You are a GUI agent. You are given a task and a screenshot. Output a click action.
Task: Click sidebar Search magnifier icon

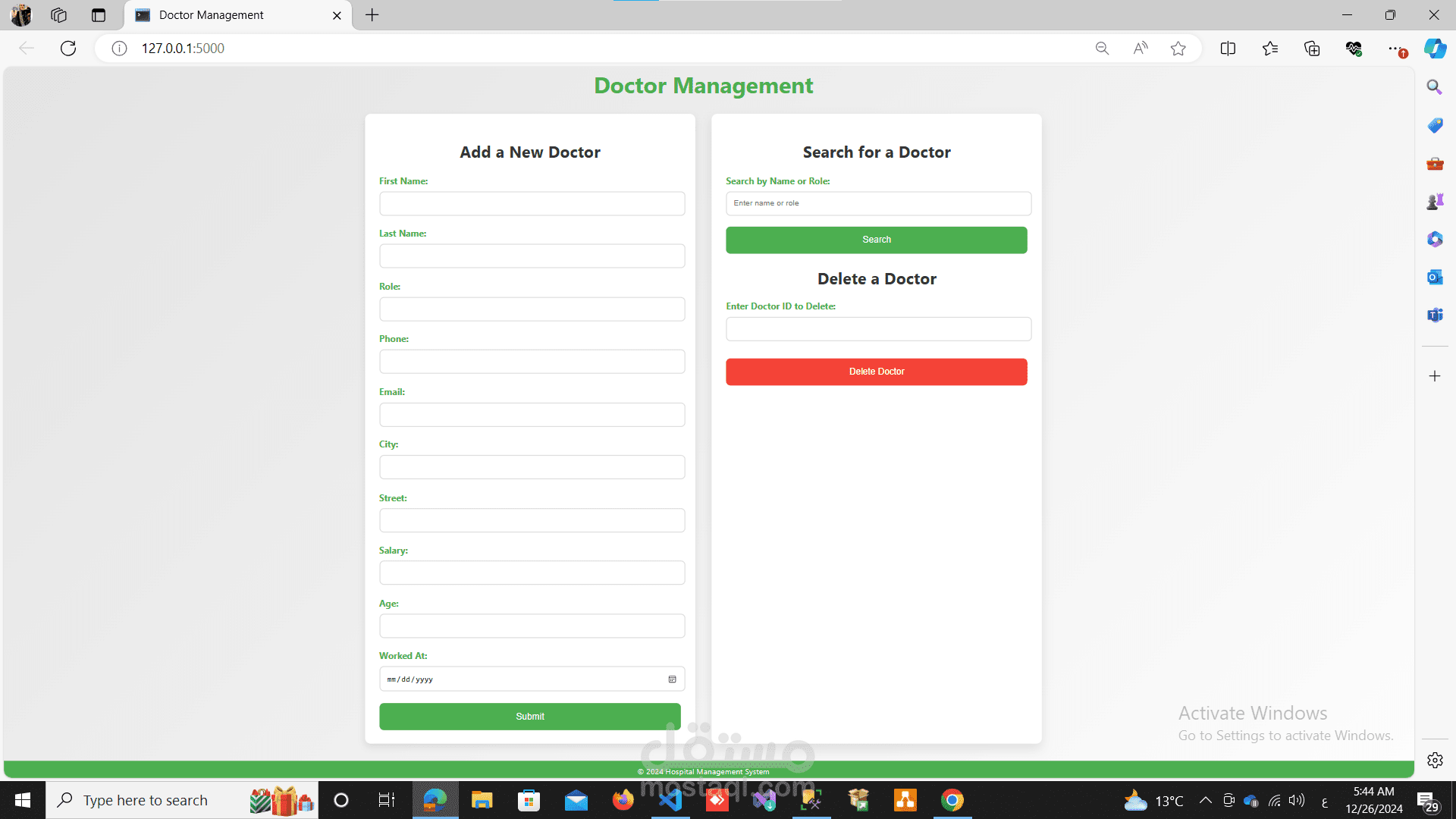click(x=1434, y=87)
